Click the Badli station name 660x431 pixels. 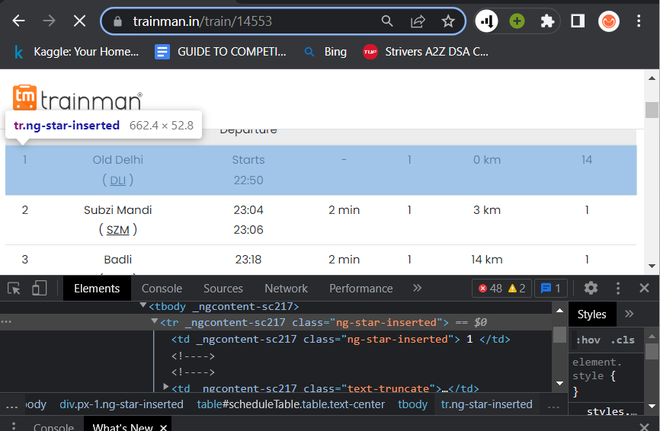pyautogui.click(x=118, y=260)
